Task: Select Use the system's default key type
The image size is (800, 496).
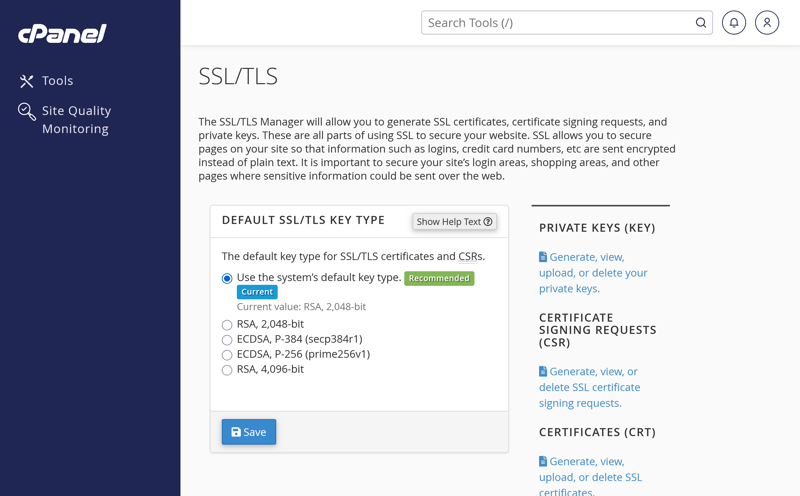Action: (227, 278)
